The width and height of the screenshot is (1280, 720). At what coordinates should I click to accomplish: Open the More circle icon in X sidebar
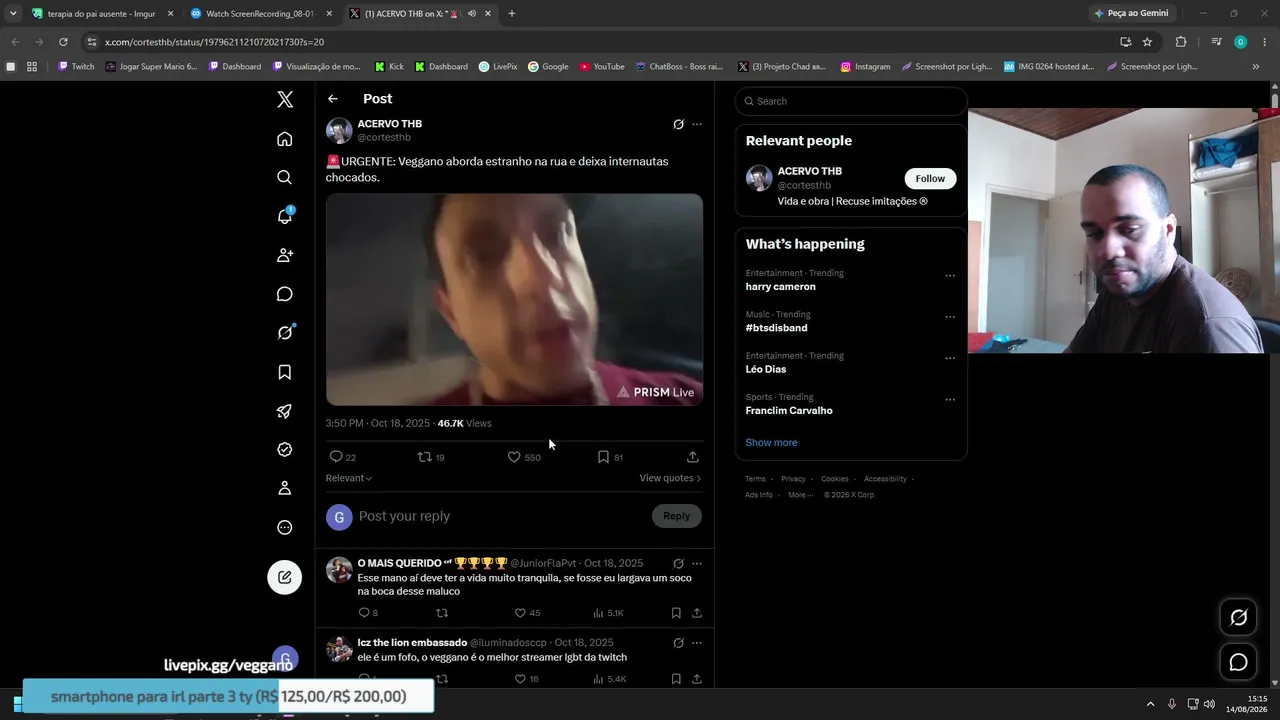(285, 527)
